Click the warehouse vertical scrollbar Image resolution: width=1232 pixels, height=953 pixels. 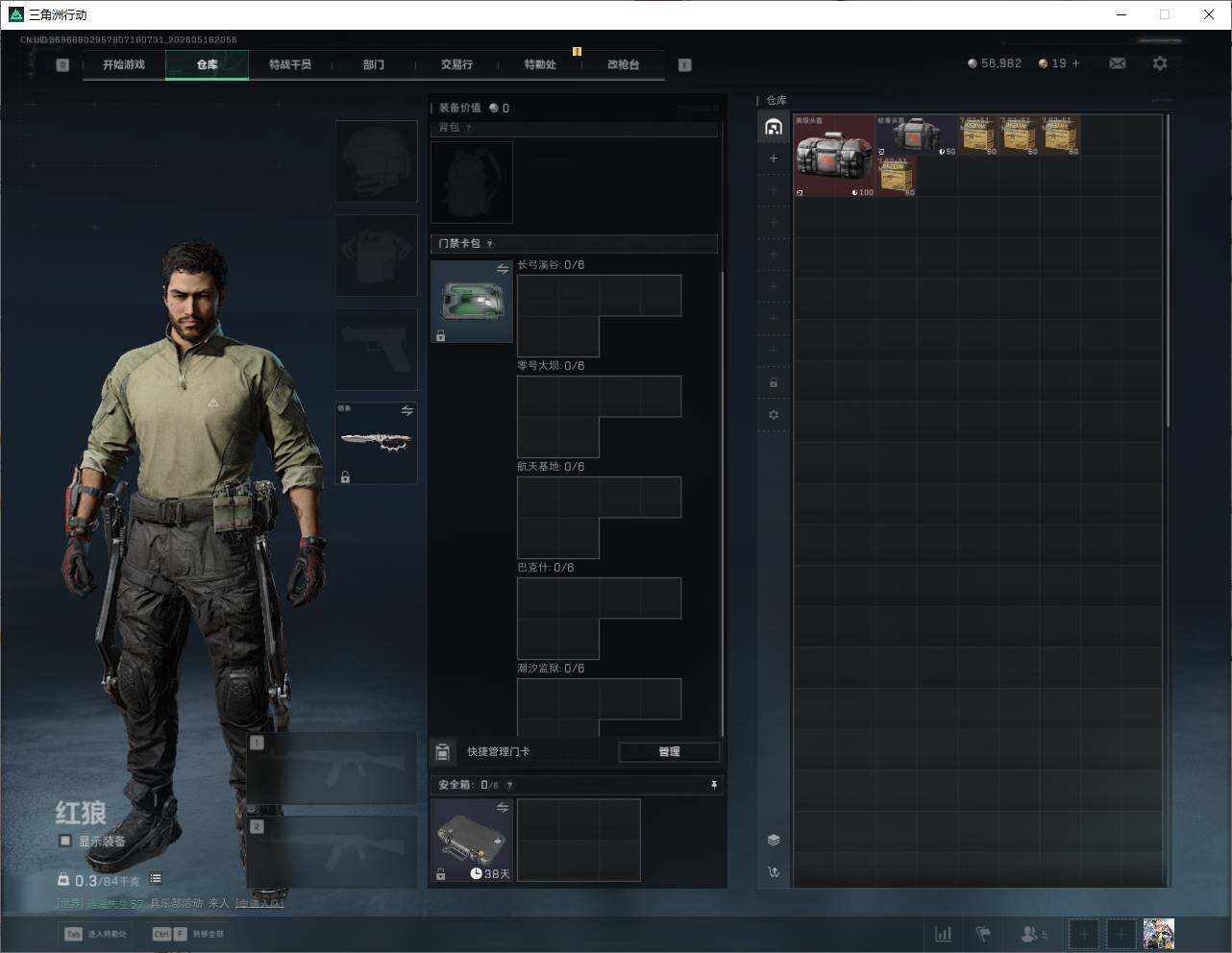point(1168,271)
